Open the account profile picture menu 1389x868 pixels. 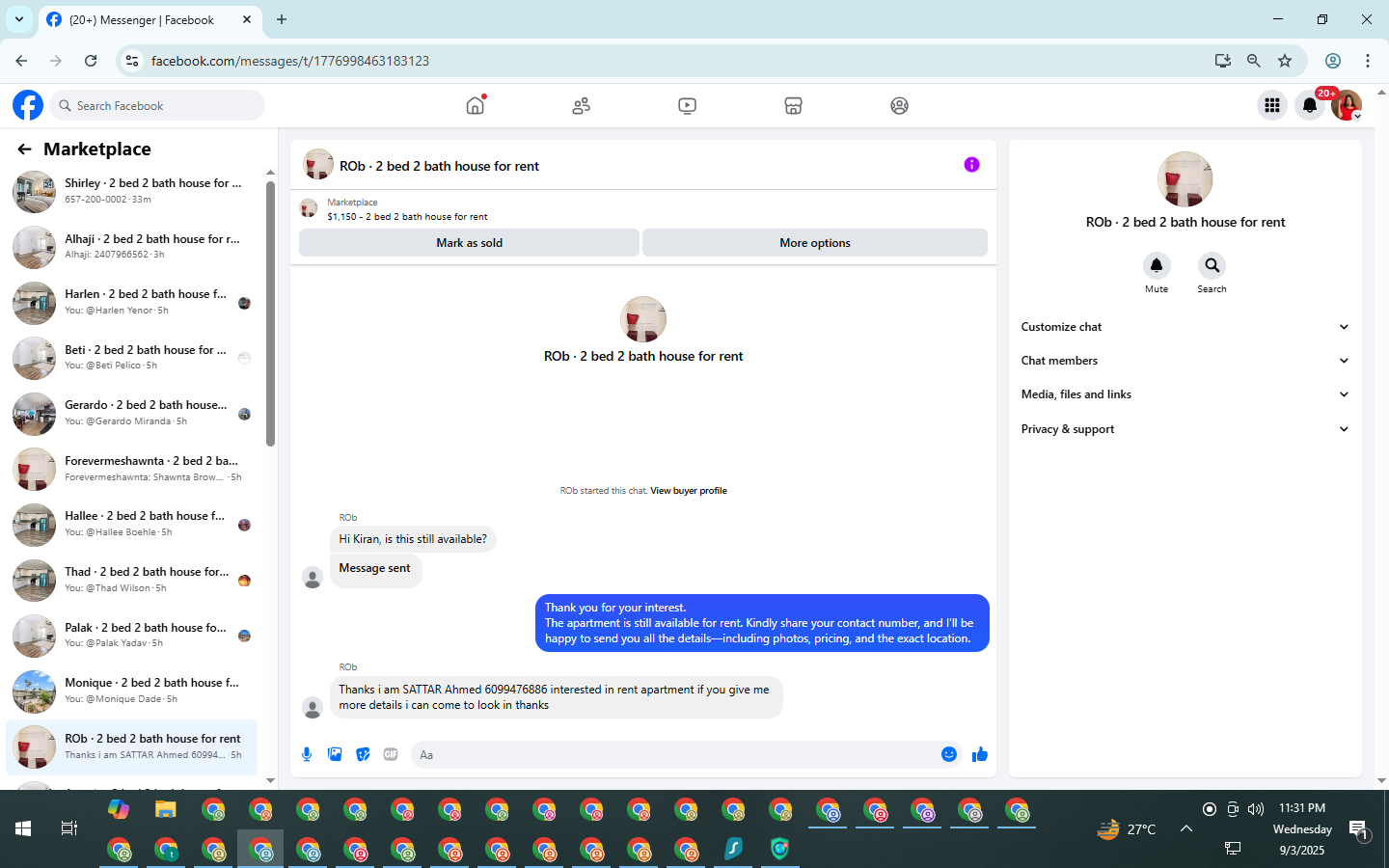pyautogui.click(x=1347, y=105)
